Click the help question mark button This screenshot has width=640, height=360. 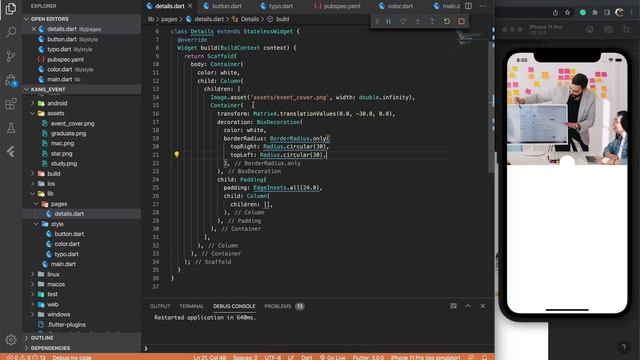(623, 347)
